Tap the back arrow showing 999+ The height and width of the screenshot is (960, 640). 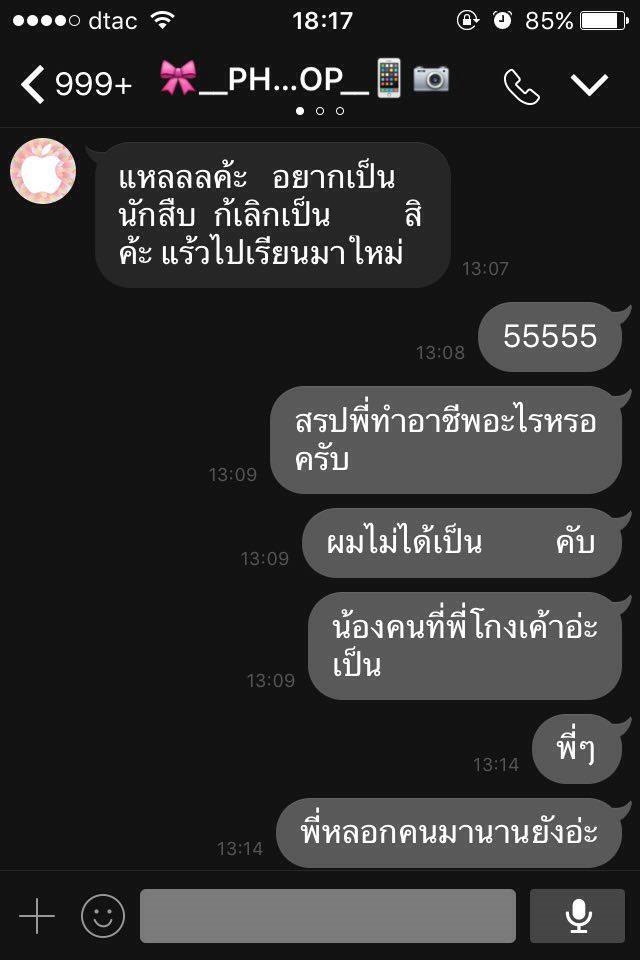click(77, 84)
